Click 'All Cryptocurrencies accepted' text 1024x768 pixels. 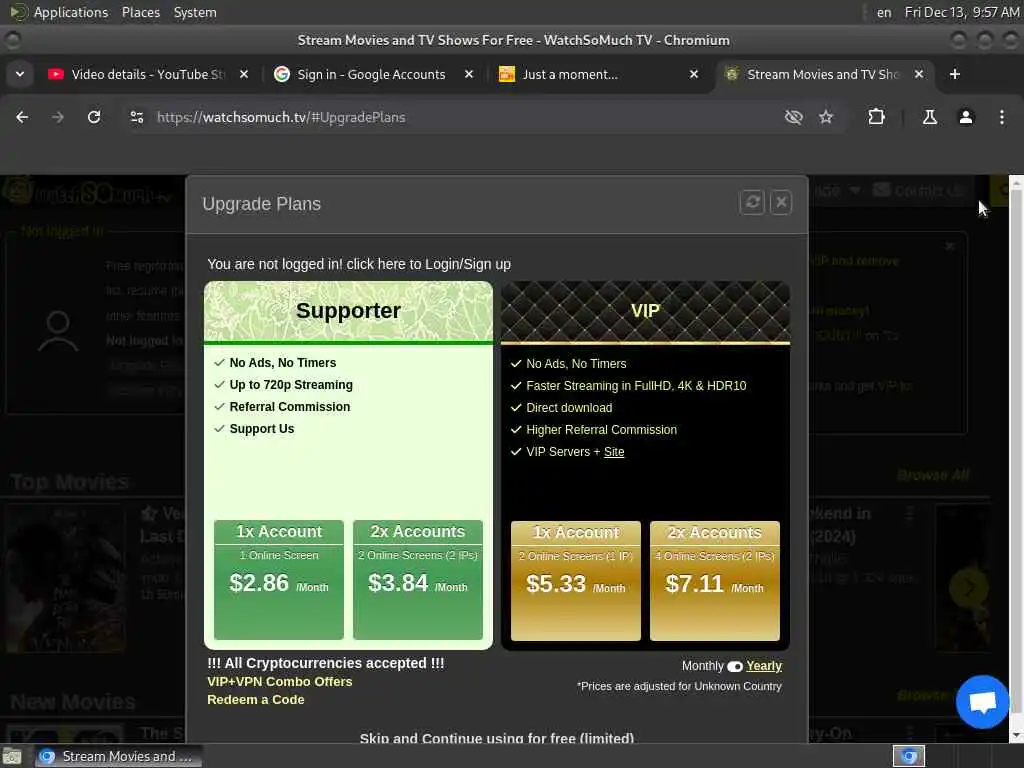[325, 663]
